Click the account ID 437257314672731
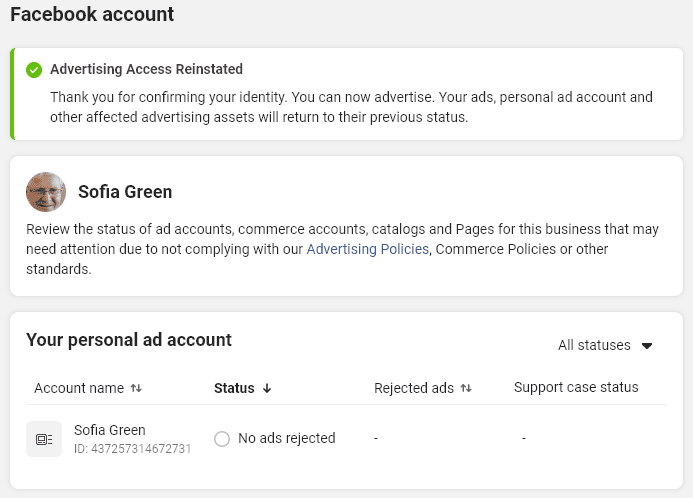 click(x=132, y=449)
